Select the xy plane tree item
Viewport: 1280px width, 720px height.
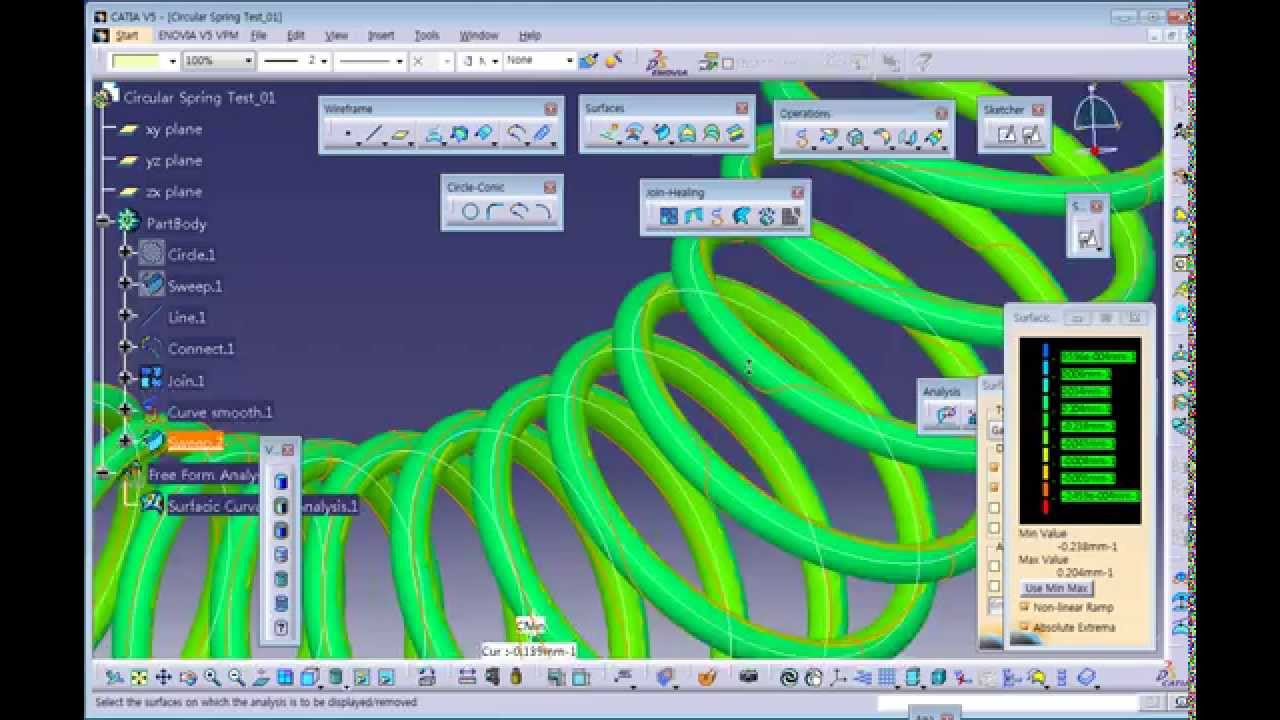(174, 129)
